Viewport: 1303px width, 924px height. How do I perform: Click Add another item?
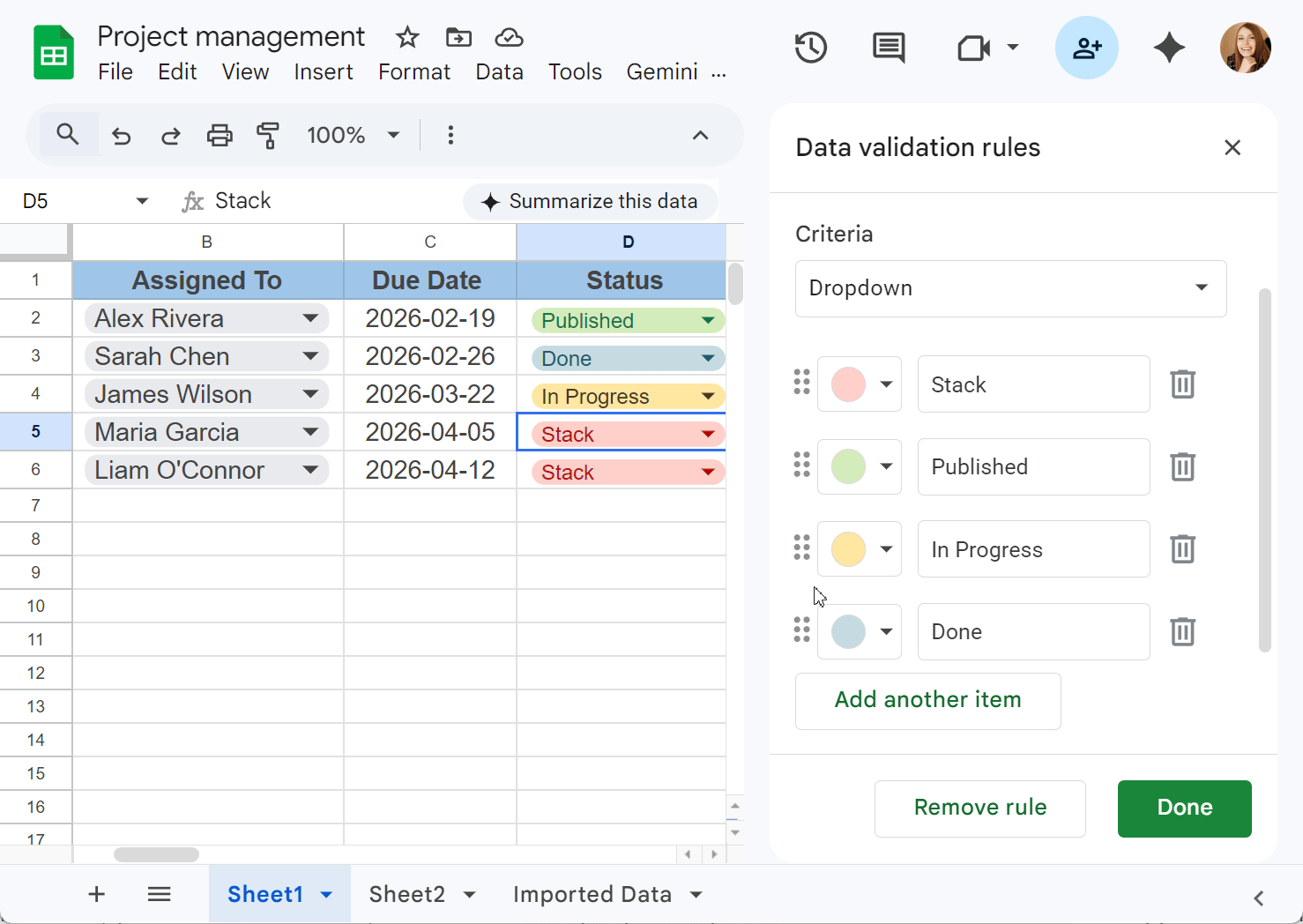[x=927, y=700]
